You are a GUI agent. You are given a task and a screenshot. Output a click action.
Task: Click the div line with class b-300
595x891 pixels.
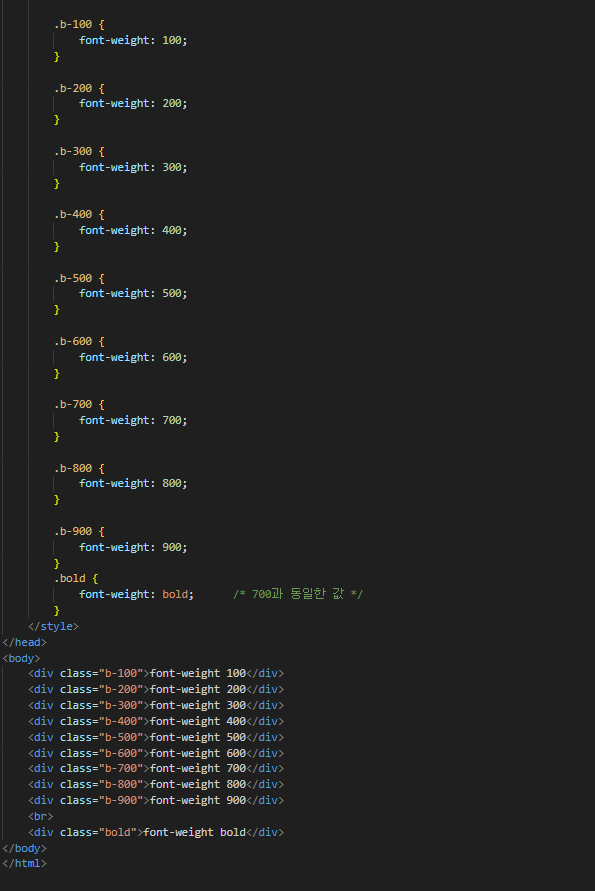coord(156,705)
